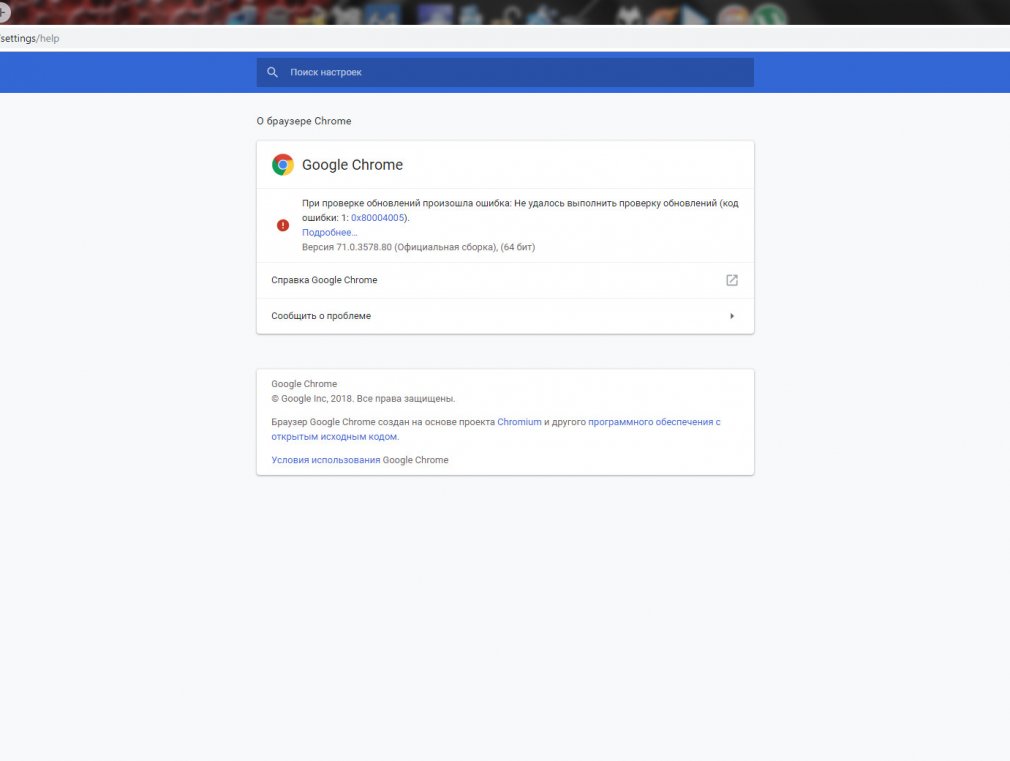Viewport: 1010px width, 761px height.
Task: Click the settings/help address bar text
Action: 30,39
